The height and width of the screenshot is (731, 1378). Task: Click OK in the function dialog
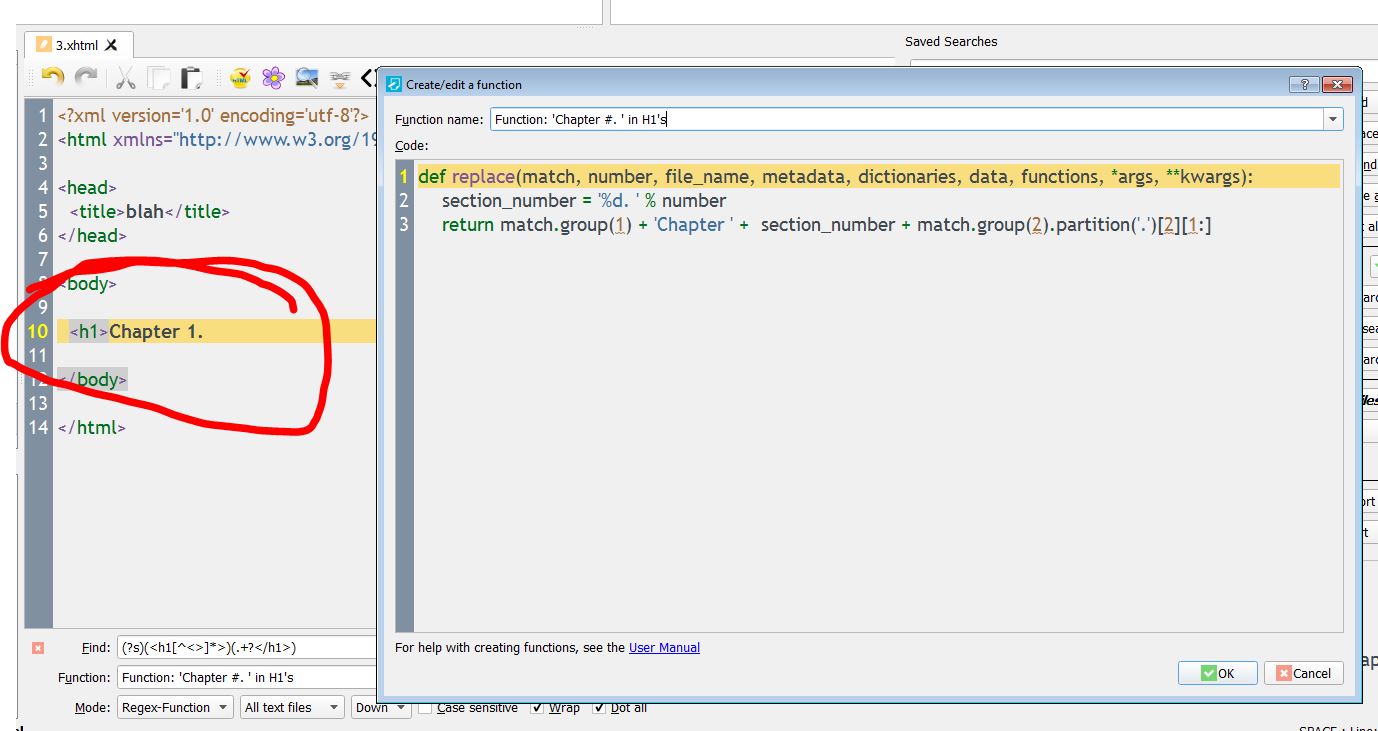1217,673
